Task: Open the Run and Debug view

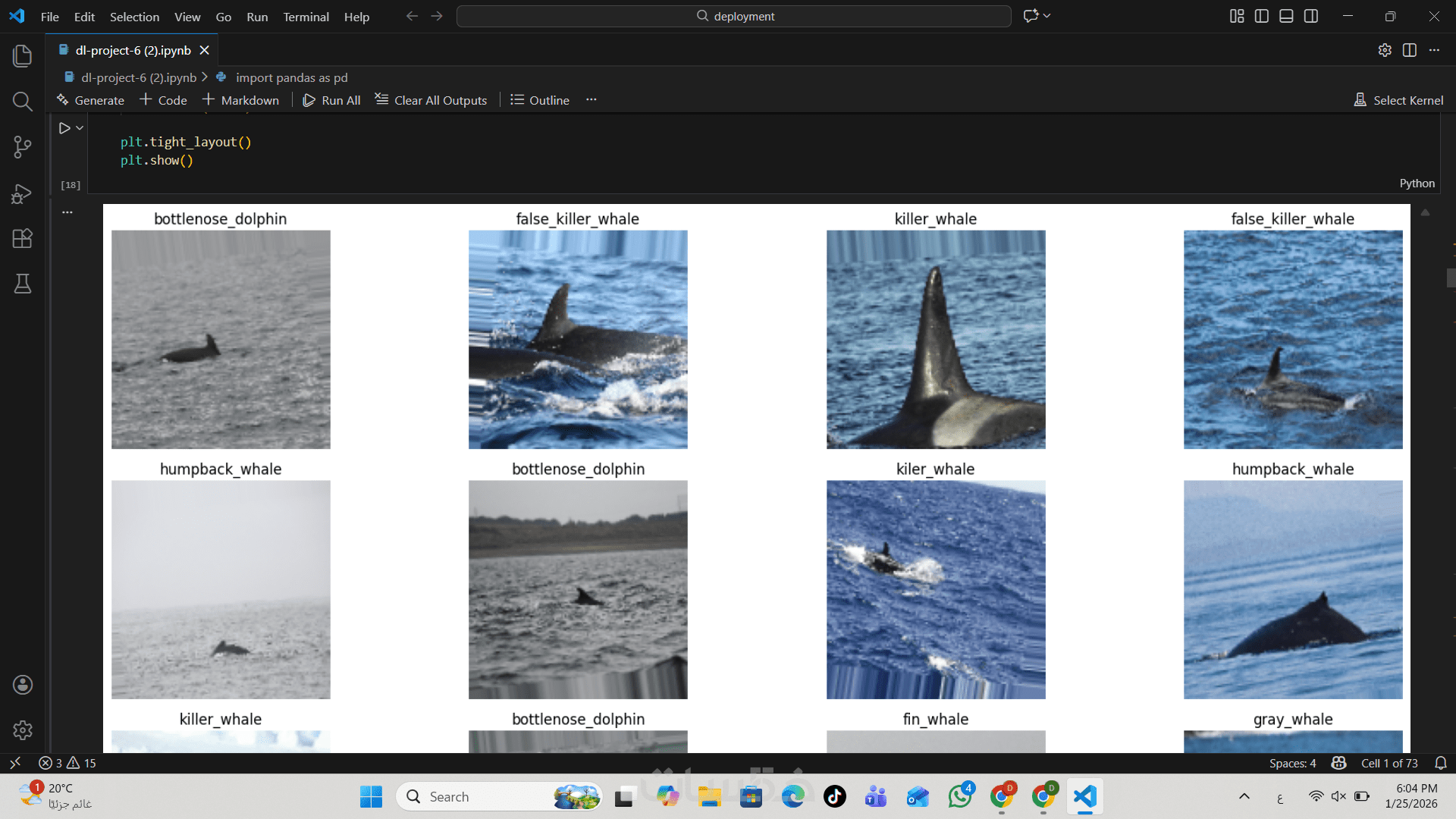Action: click(x=23, y=194)
